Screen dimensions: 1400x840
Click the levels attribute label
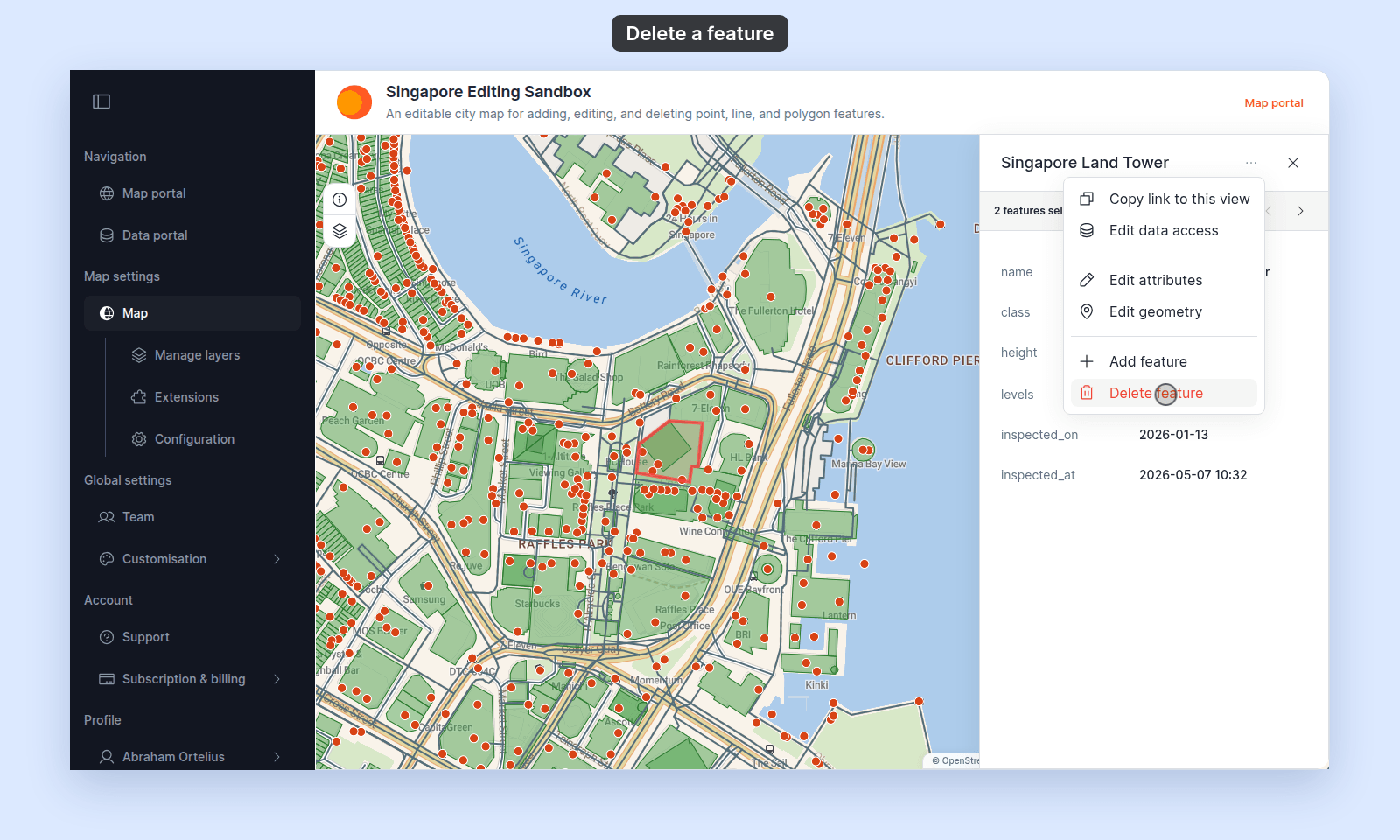[1018, 395]
